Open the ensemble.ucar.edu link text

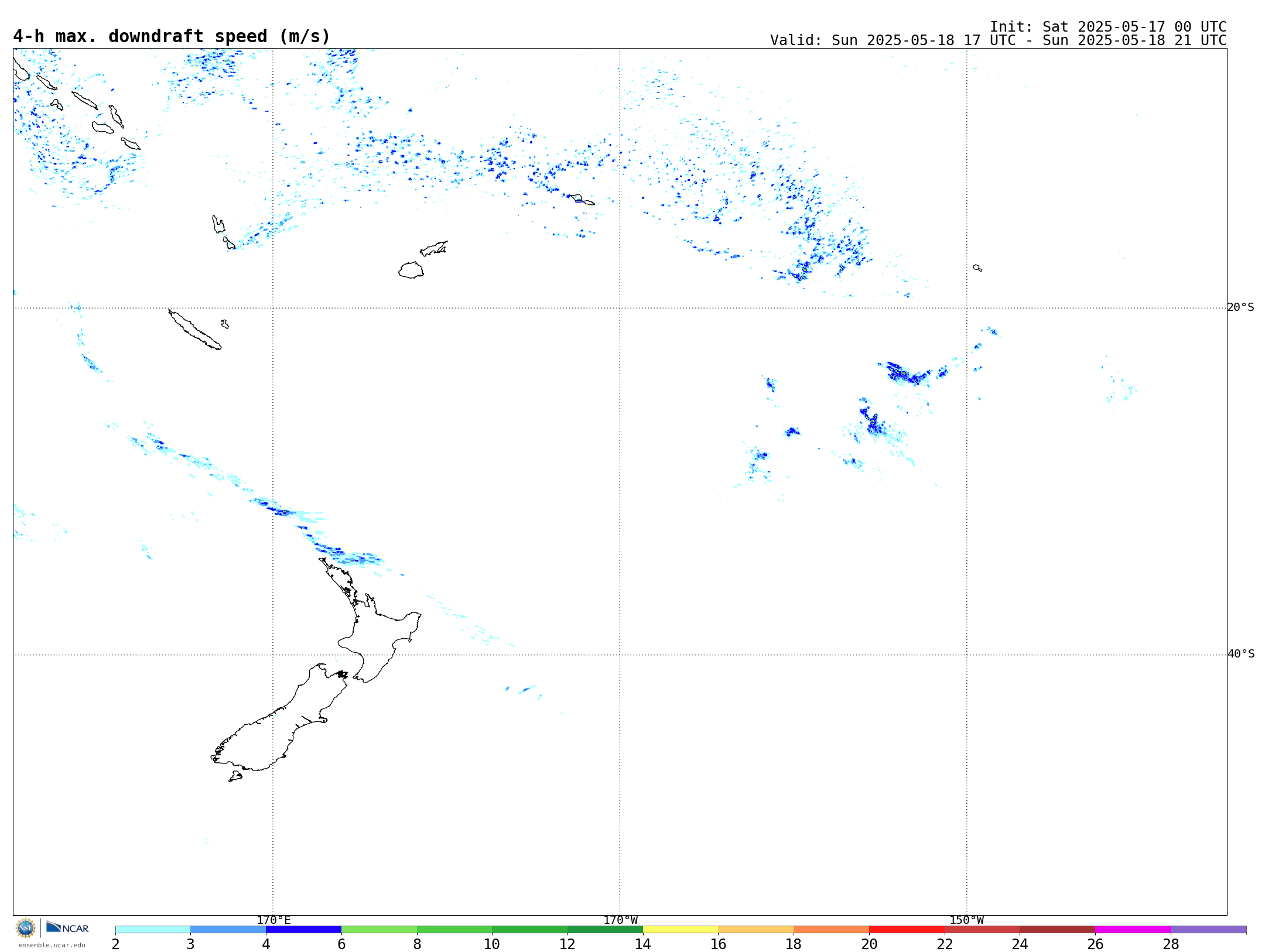[x=52, y=945]
